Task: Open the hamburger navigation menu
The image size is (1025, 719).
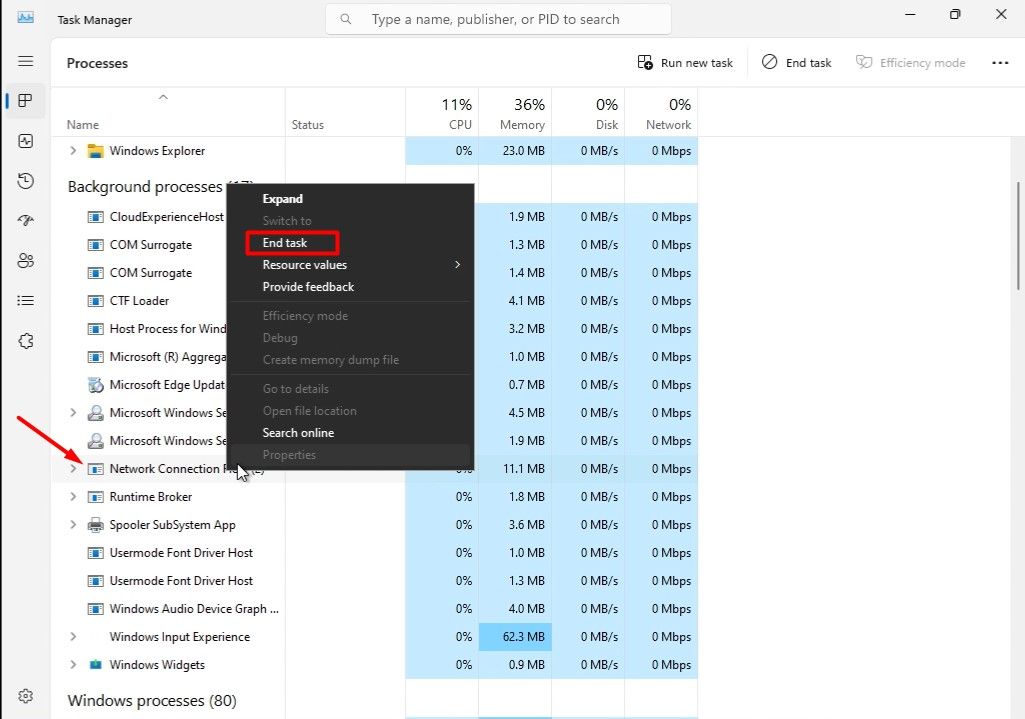Action: click(25, 62)
